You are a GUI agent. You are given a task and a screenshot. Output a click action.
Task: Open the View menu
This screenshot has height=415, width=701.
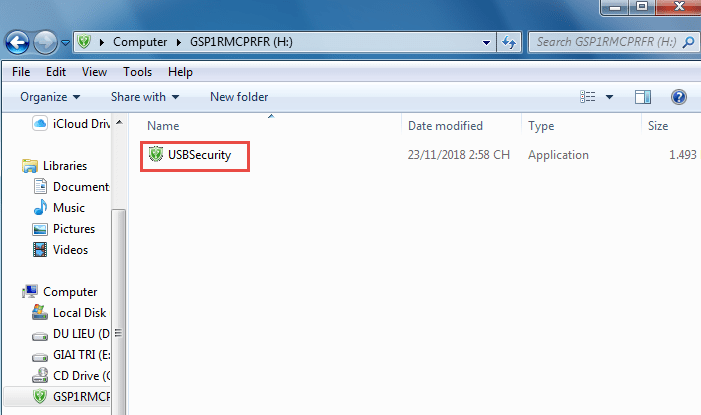point(94,72)
